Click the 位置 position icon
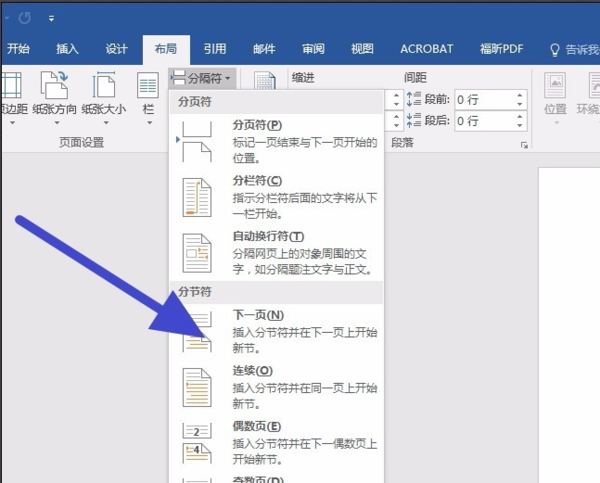Screen dimensions: 600x483 tap(555, 85)
